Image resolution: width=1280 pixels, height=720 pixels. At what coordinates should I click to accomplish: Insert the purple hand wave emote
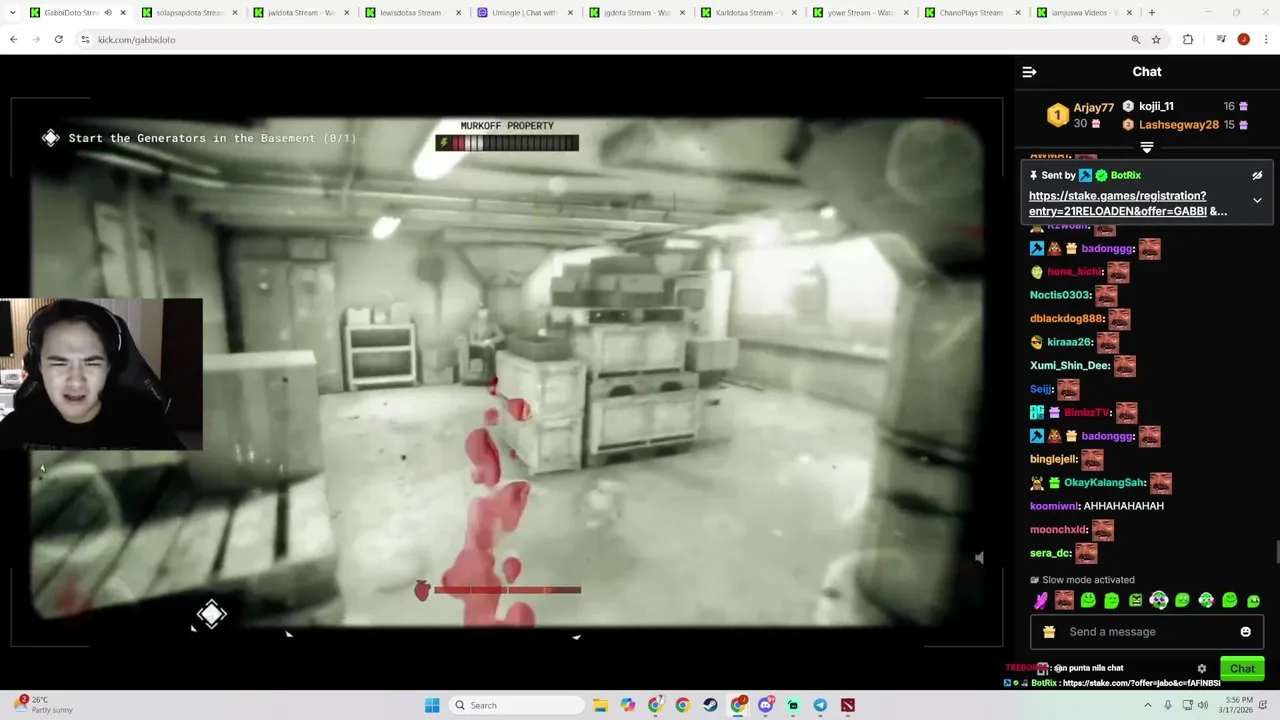[1041, 600]
